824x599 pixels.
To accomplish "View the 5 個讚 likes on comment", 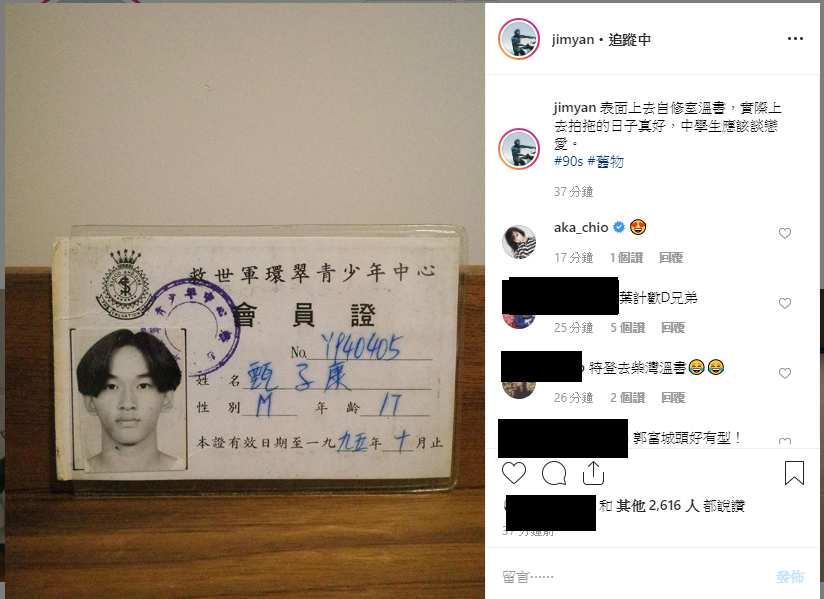I will pos(627,327).
